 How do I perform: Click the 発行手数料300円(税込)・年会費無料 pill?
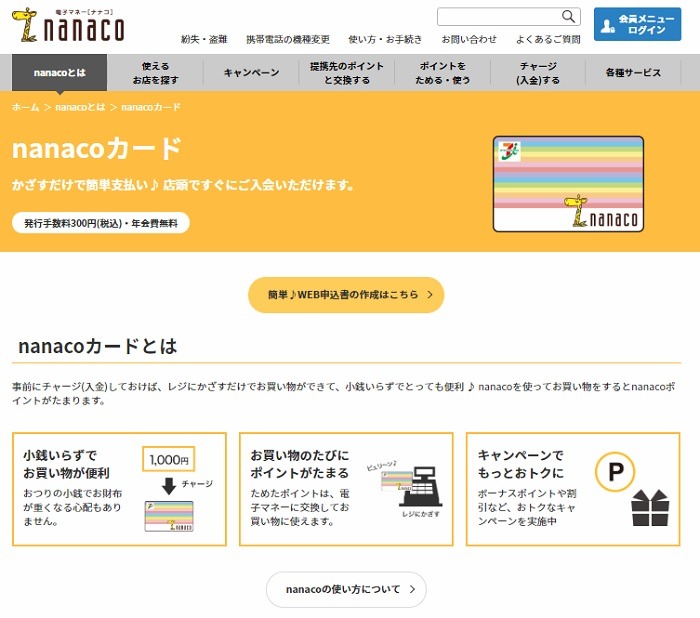pos(101,223)
